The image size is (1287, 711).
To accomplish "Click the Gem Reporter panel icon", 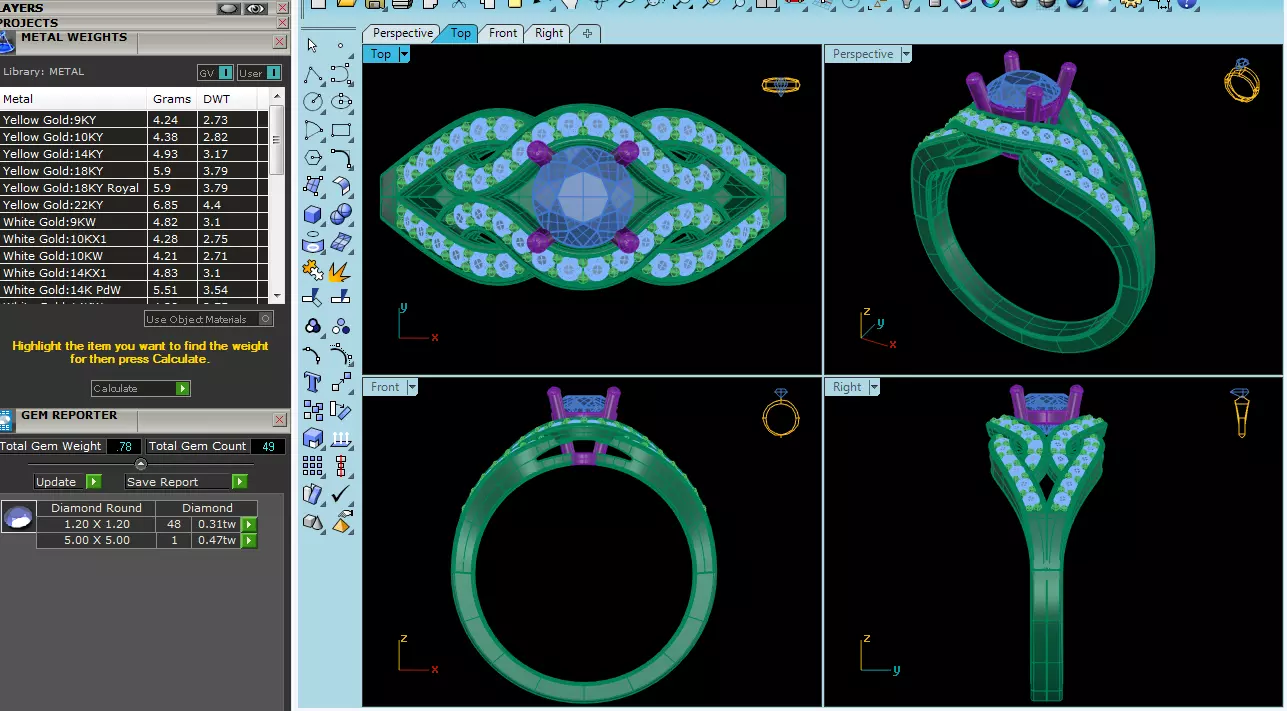I will pos(7,420).
